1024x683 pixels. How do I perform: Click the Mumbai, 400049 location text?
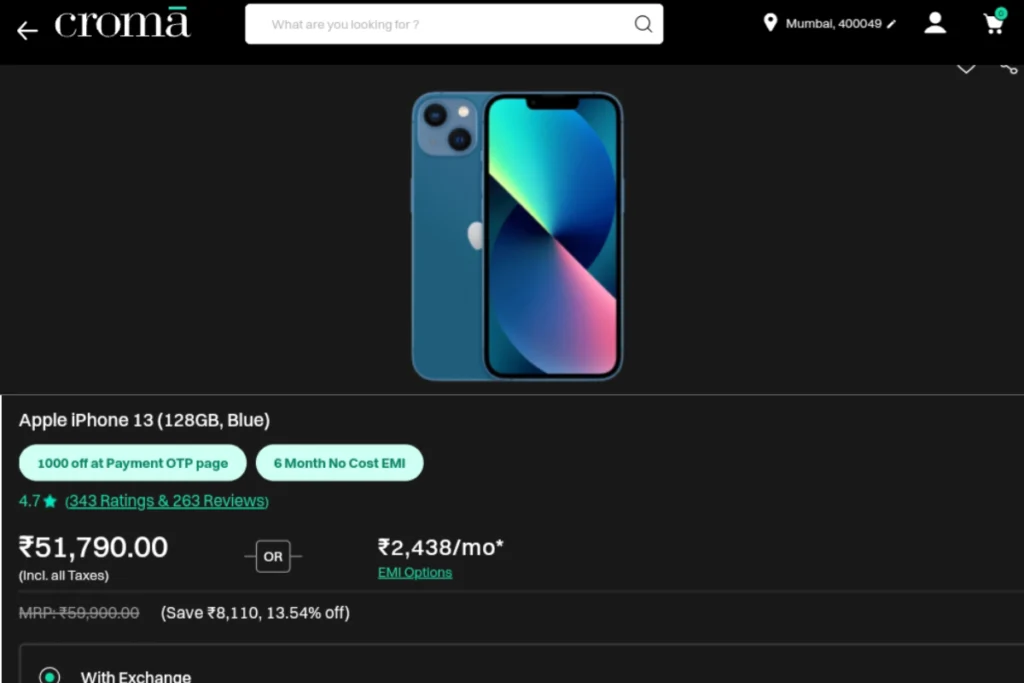click(x=833, y=24)
